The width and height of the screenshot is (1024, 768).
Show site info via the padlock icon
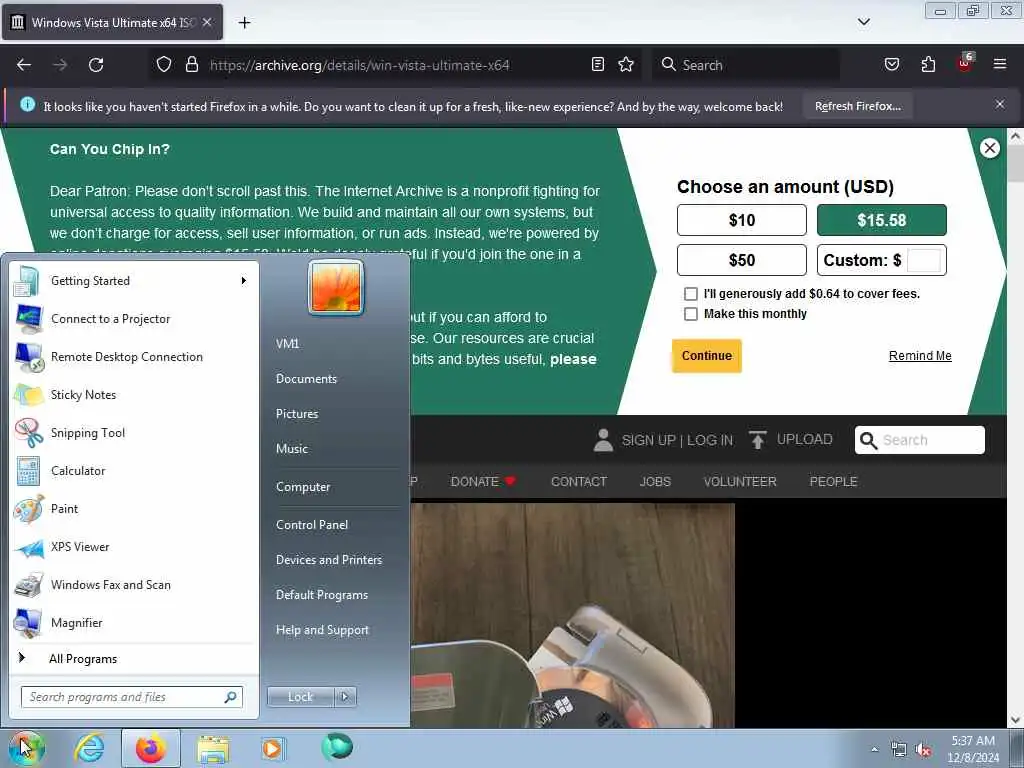[191, 65]
